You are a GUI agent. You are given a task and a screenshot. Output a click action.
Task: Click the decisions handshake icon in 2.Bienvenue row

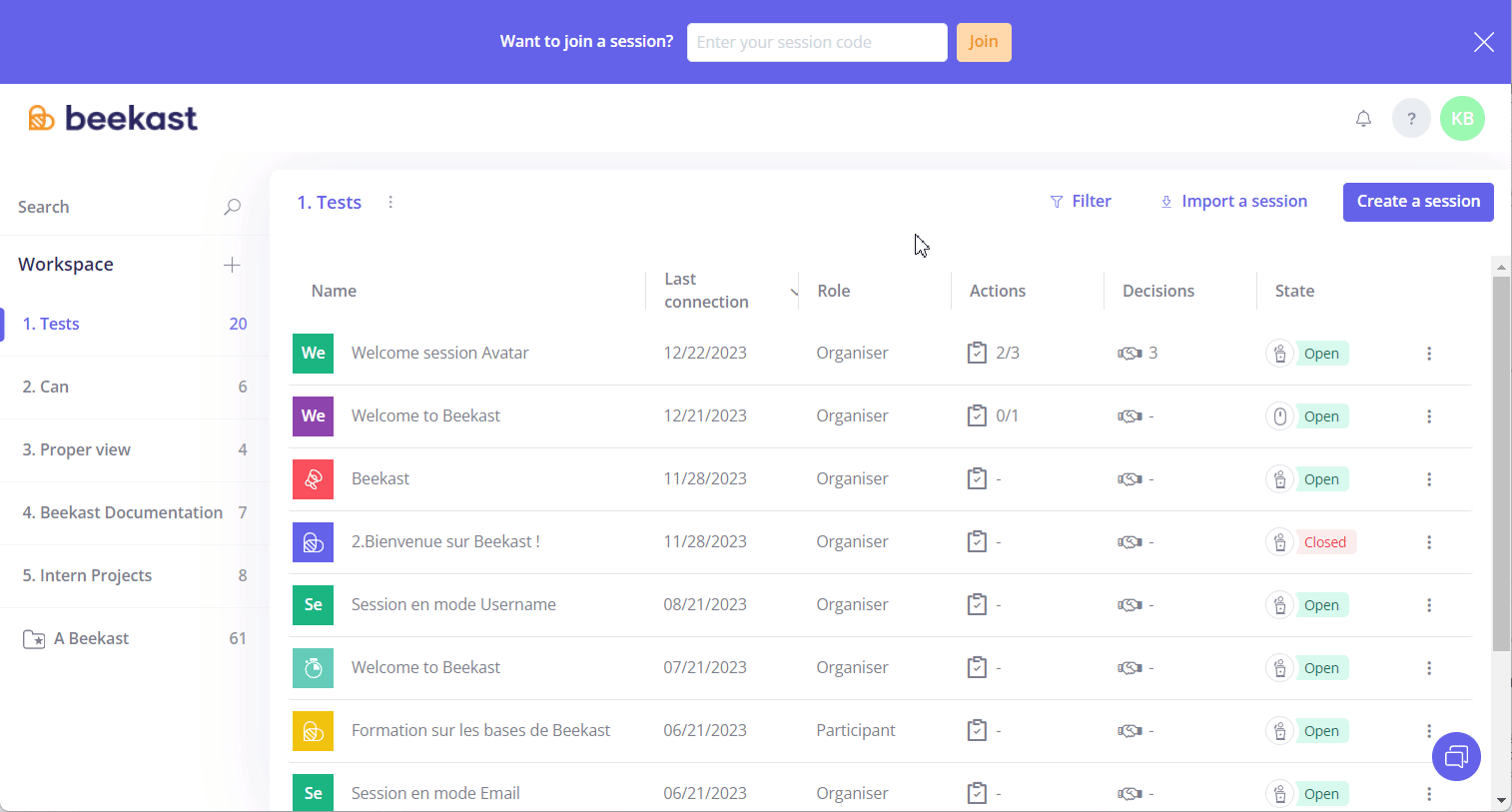point(1130,541)
